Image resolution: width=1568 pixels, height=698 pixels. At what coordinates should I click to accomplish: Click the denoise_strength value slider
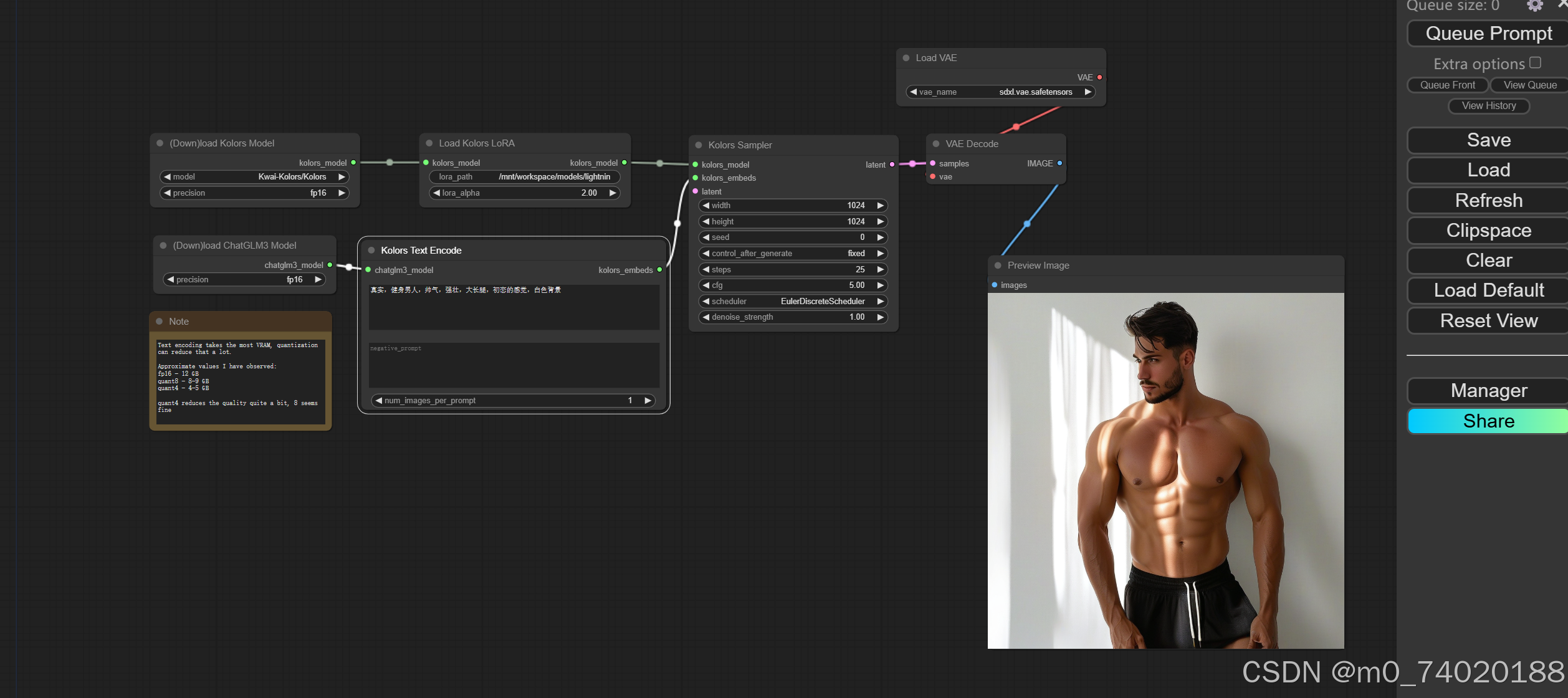coord(793,317)
